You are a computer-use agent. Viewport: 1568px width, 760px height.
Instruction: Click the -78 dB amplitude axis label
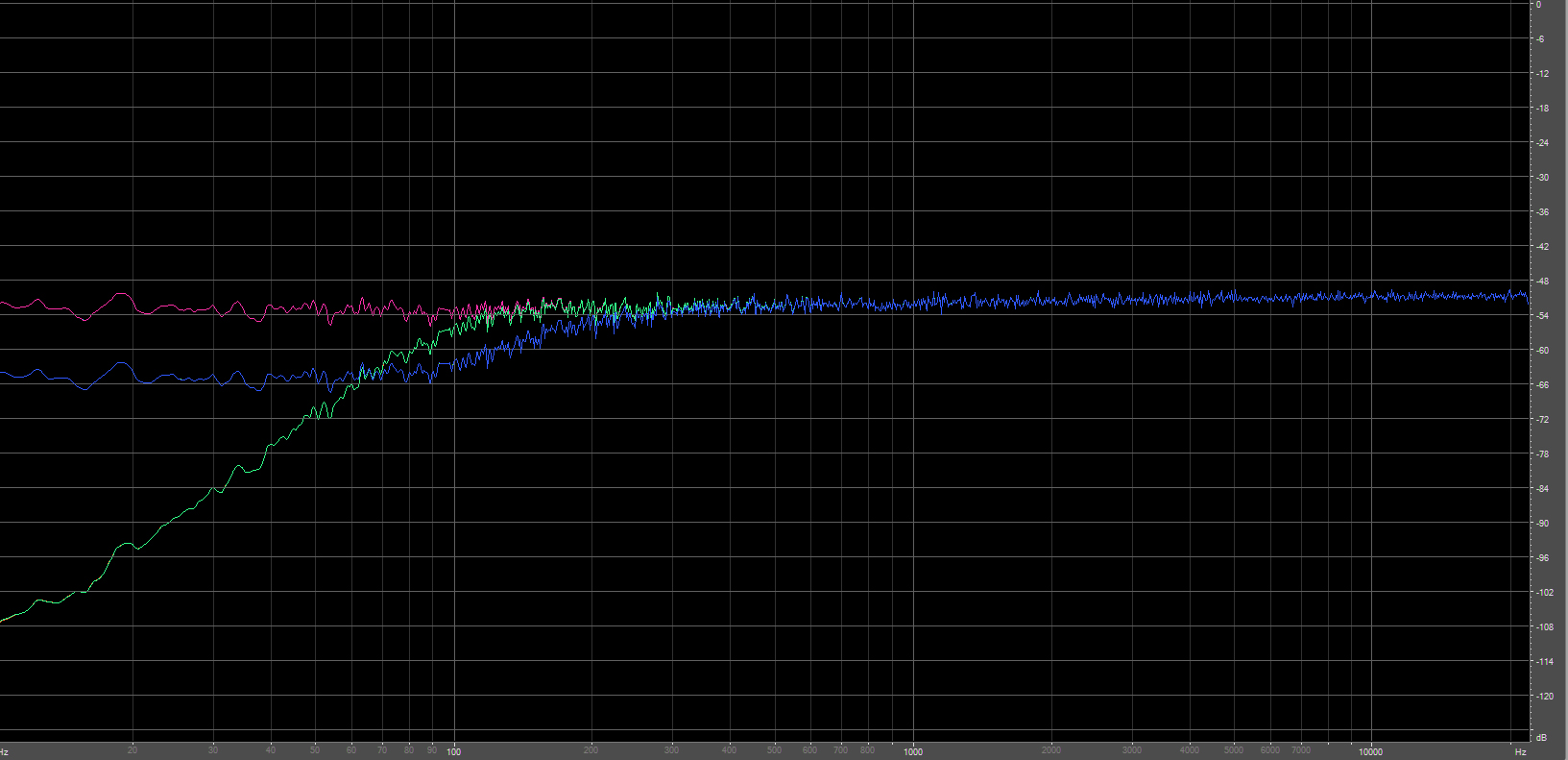(1541, 454)
